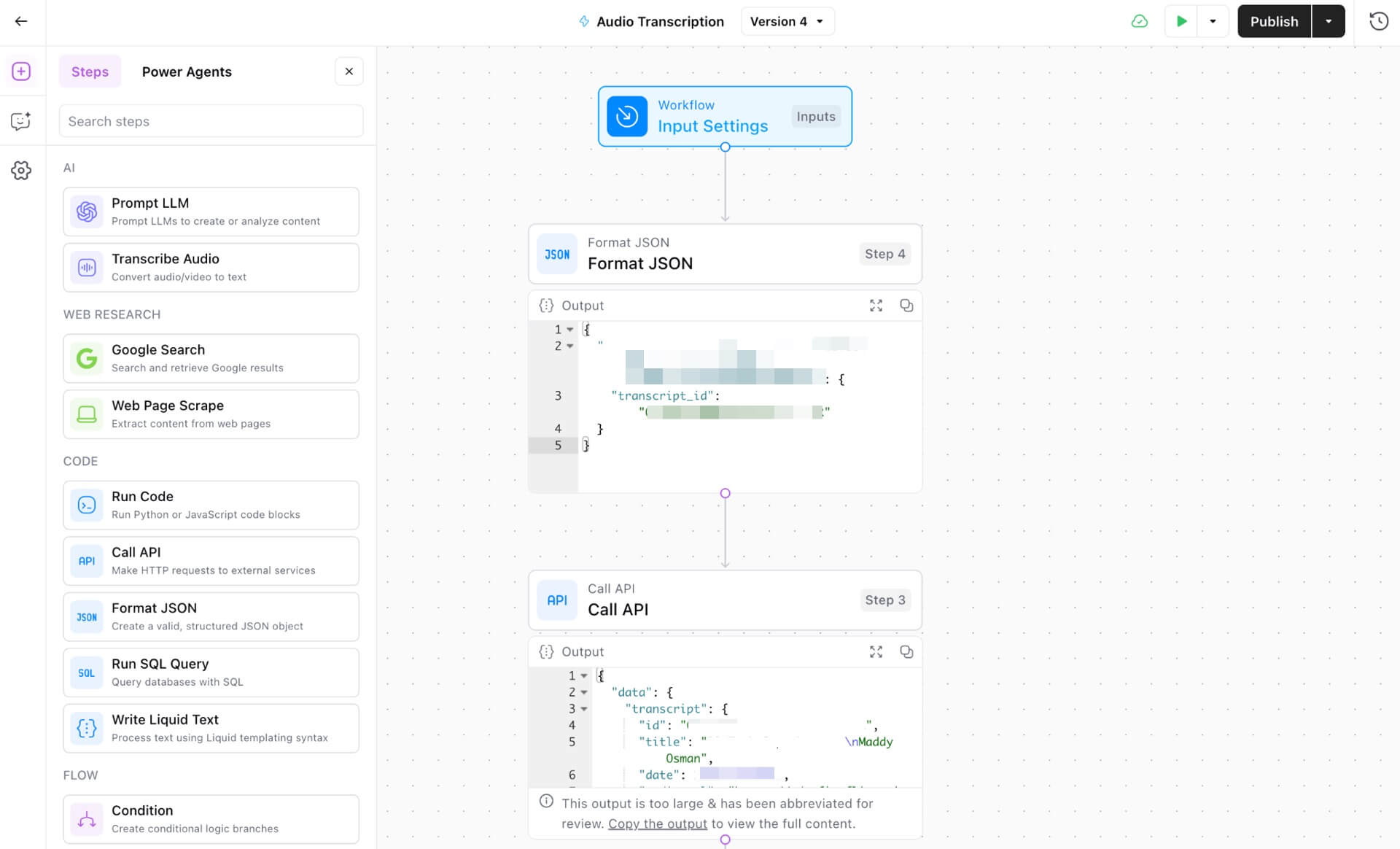Close the steps panel with X

(x=349, y=71)
